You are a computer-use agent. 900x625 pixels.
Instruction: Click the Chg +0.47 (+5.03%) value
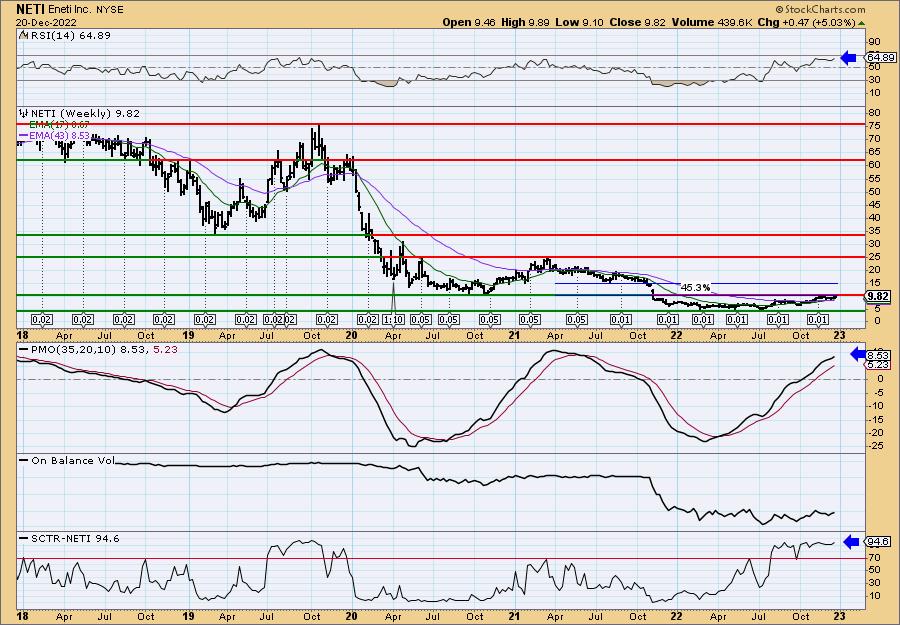point(806,22)
